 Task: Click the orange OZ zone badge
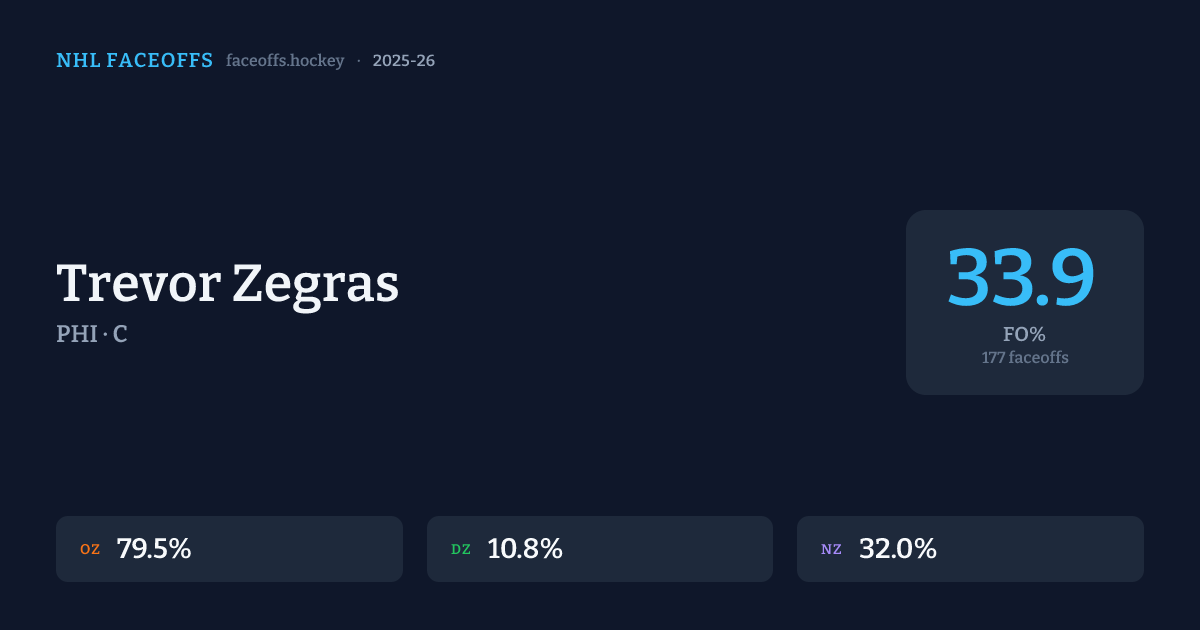[x=90, y=549]
